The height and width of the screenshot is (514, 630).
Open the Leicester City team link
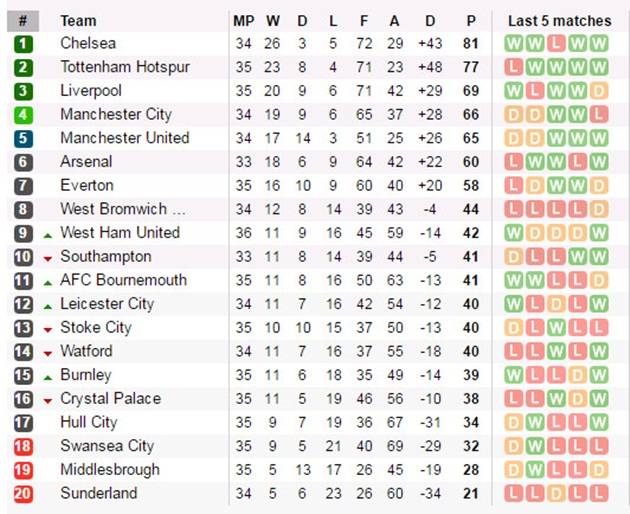tap(107, 304)
